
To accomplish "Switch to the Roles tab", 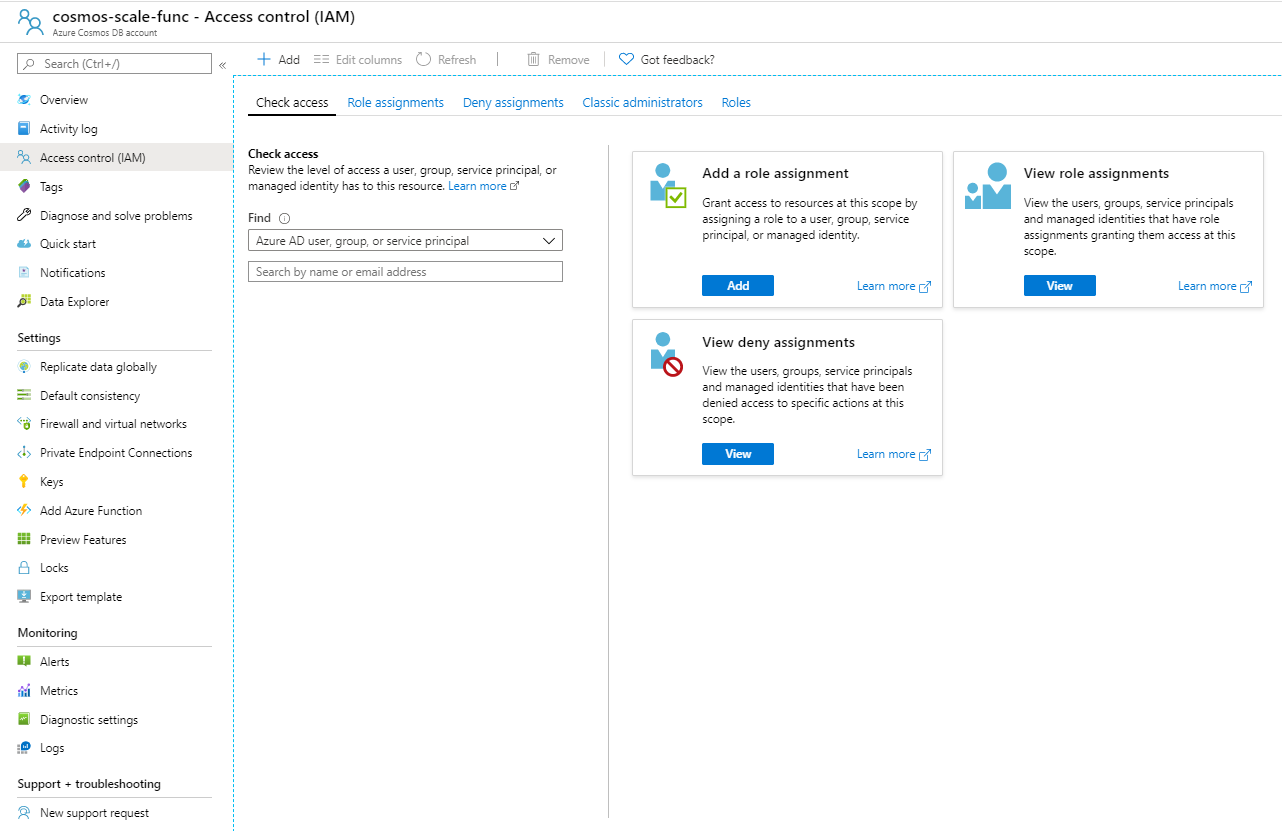I will 736,103.
